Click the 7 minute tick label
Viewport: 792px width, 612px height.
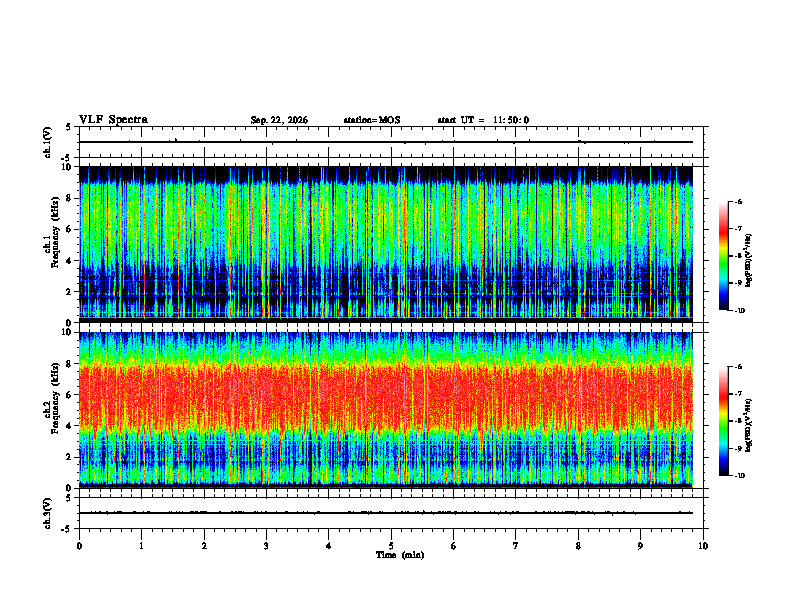[x=516, y=546]
